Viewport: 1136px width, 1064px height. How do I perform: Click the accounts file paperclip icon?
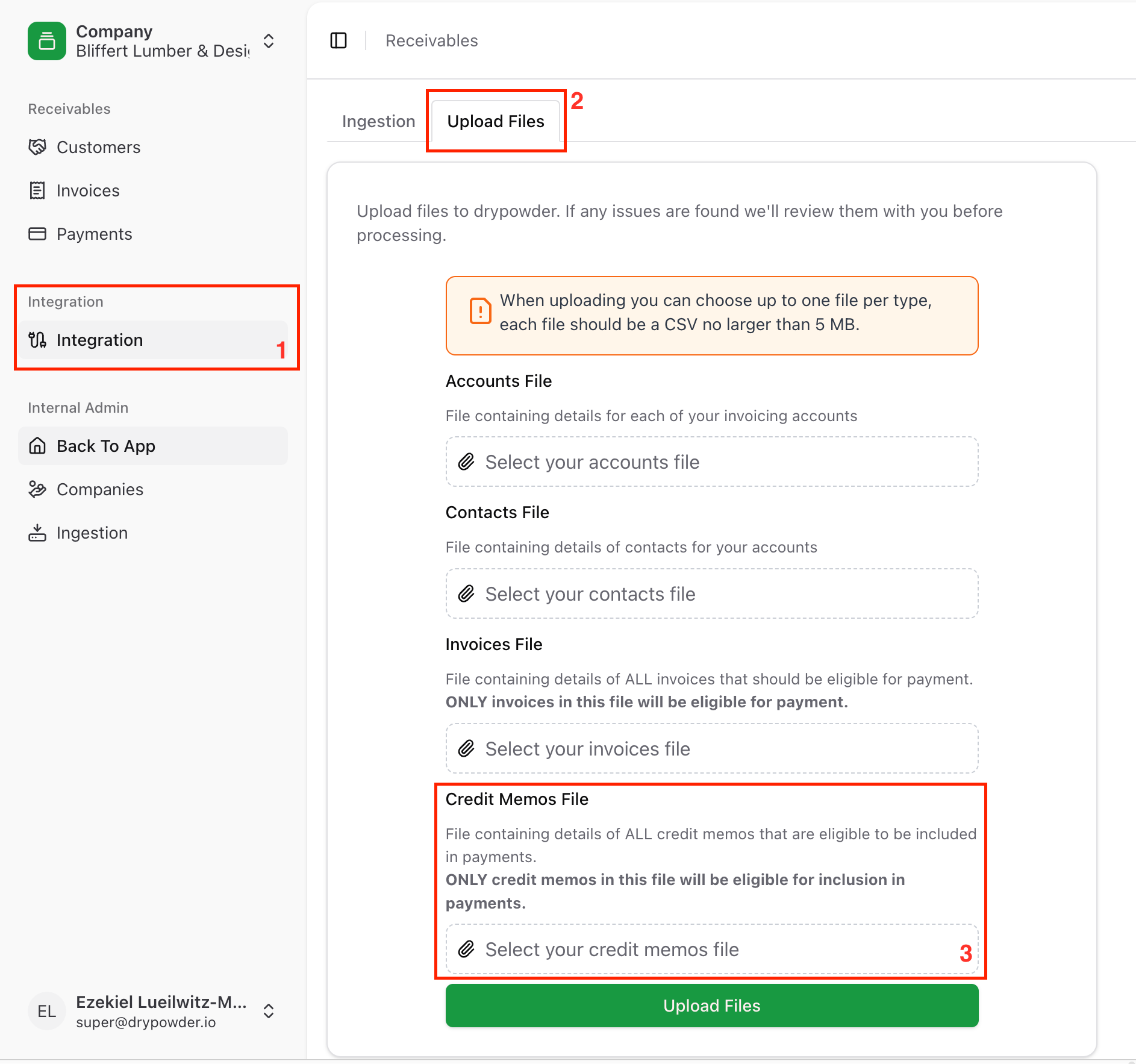466,462
